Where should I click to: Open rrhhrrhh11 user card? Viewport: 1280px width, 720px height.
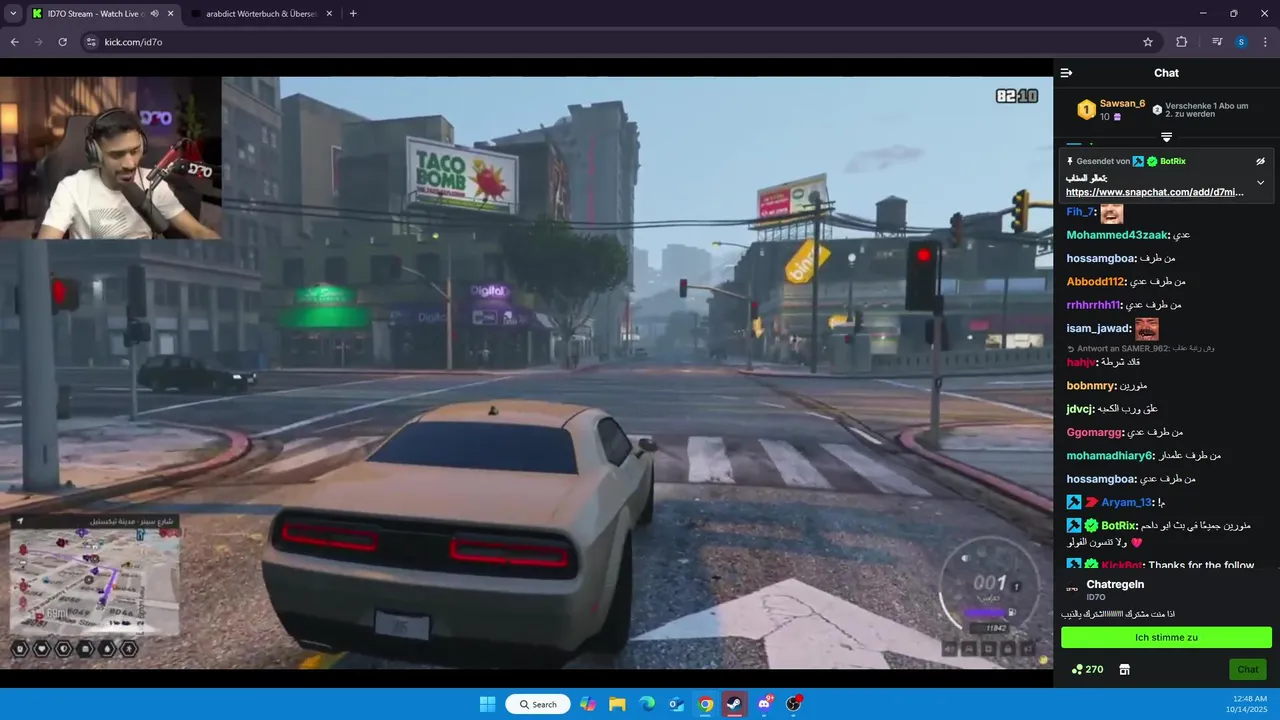click(1093, 305)
